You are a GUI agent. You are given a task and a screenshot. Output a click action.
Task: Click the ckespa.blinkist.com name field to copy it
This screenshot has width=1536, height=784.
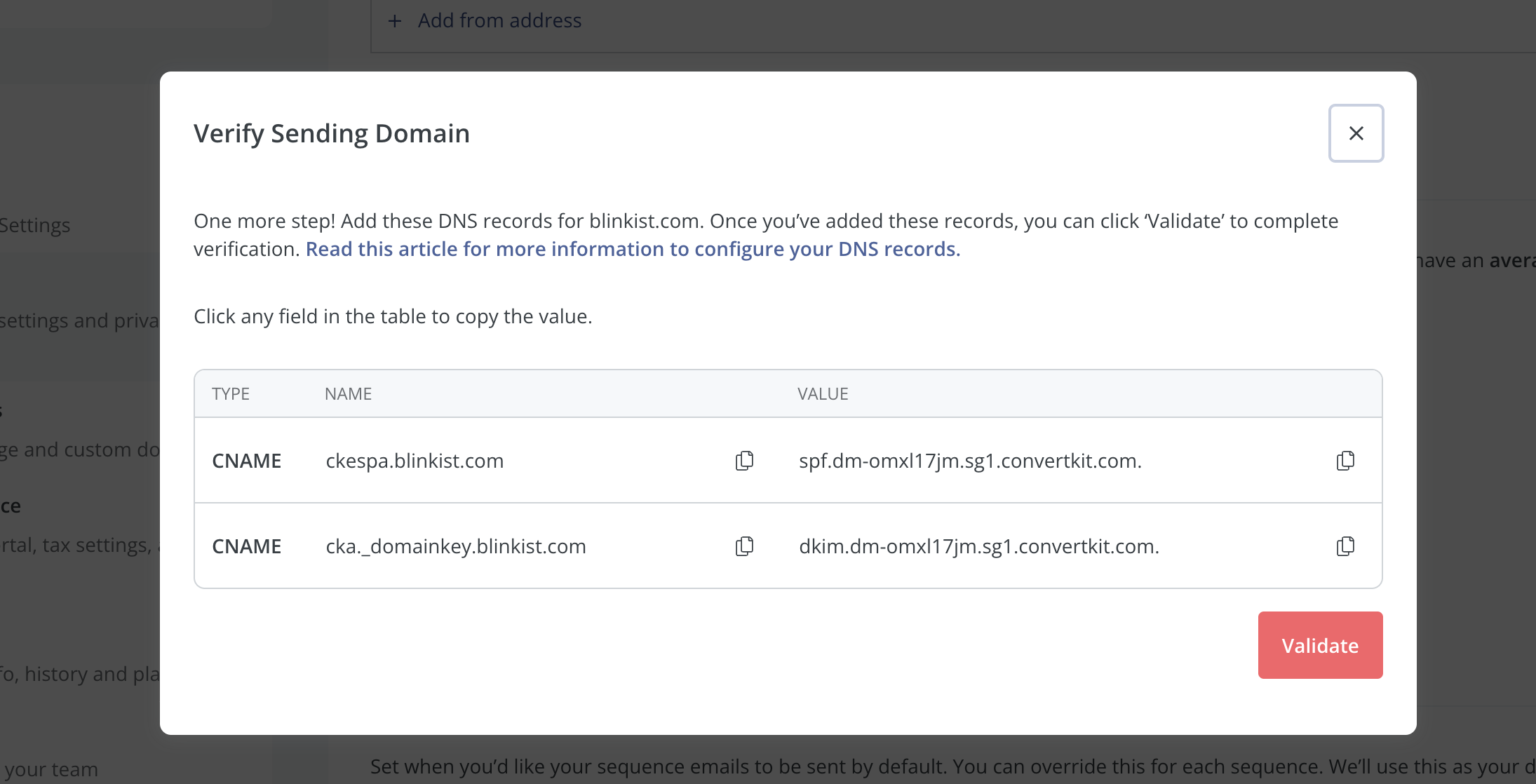click(415, 461)
